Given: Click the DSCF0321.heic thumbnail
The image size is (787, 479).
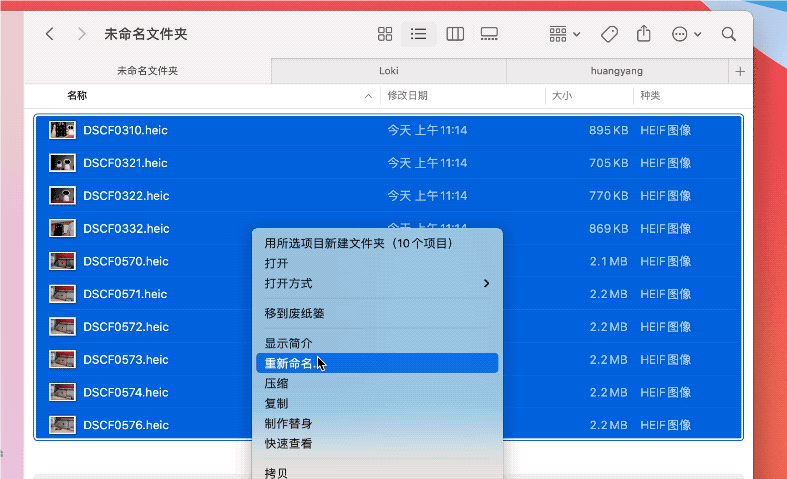Looking at the screenshot, I should click(62, 163).
